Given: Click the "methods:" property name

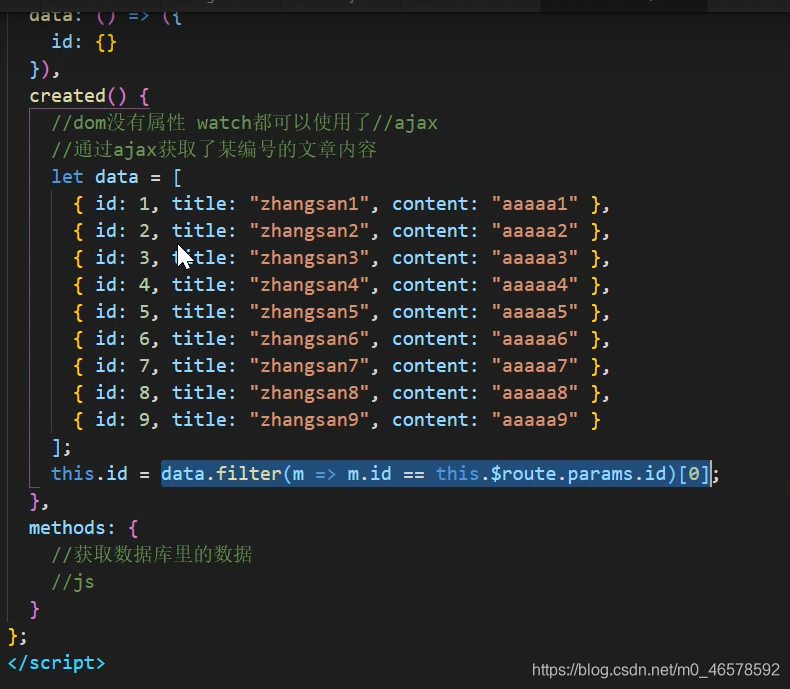Looking at the screenshot, I should click(x=72, y=527).
